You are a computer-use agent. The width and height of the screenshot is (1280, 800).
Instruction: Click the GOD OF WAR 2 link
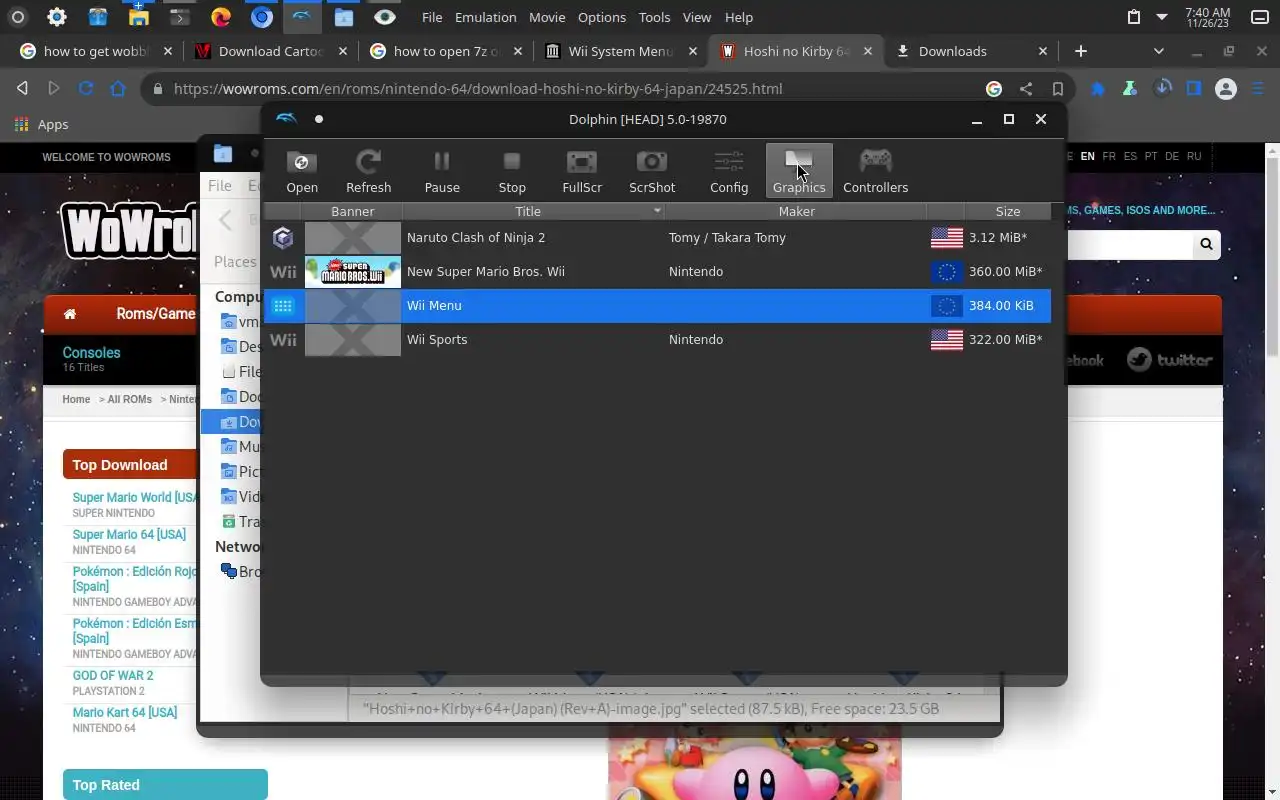pos(113,675)
